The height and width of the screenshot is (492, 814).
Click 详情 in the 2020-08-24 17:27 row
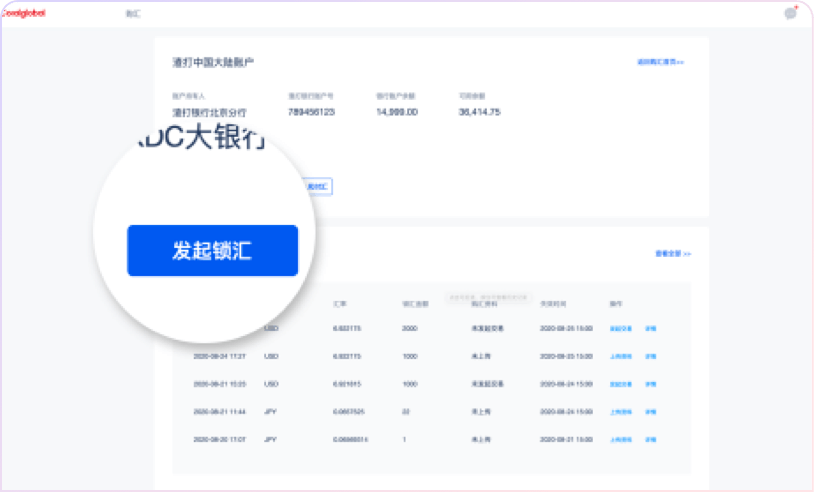pos(650,357)
